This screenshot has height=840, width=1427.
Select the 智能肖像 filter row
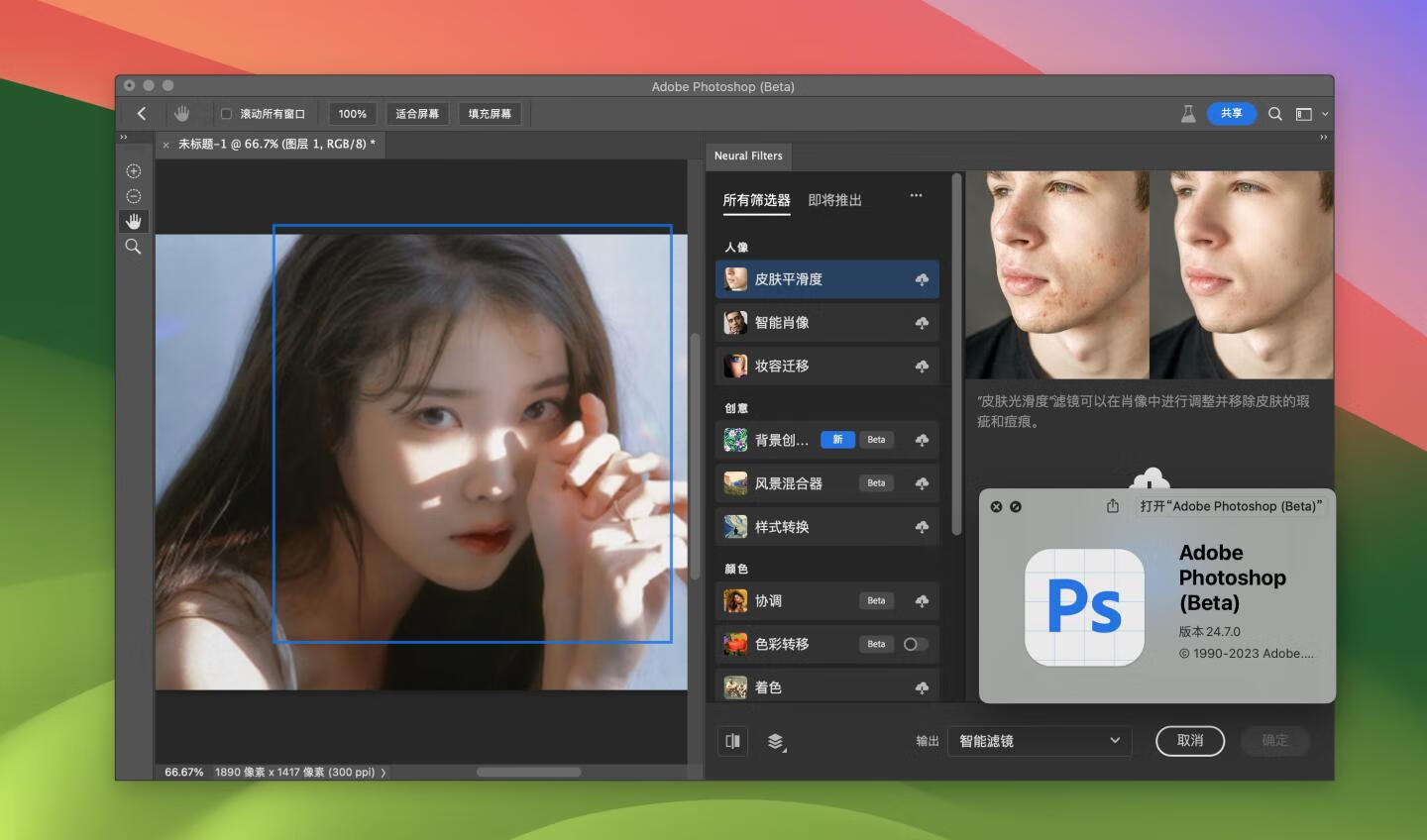pyautogui.click(x=826, y=323)
